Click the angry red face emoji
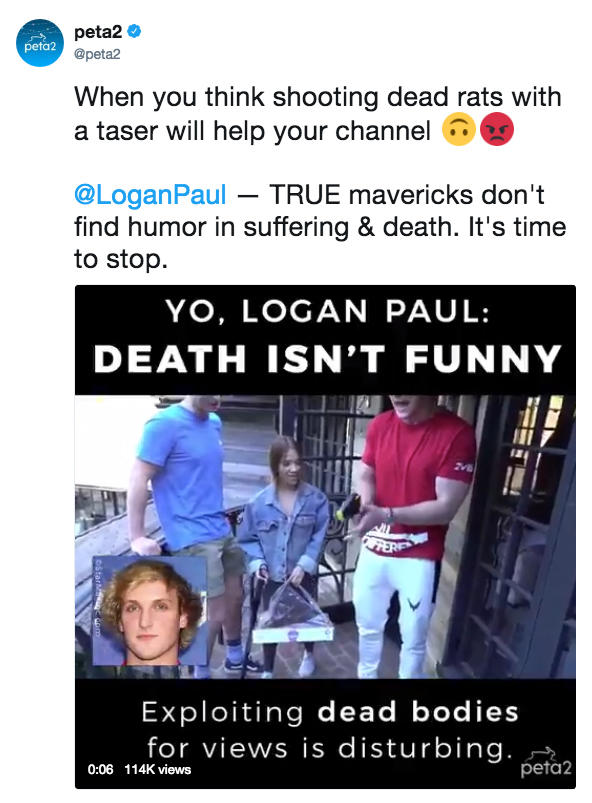This screenshot has width=592, height=803. click(x=496, y=129)
